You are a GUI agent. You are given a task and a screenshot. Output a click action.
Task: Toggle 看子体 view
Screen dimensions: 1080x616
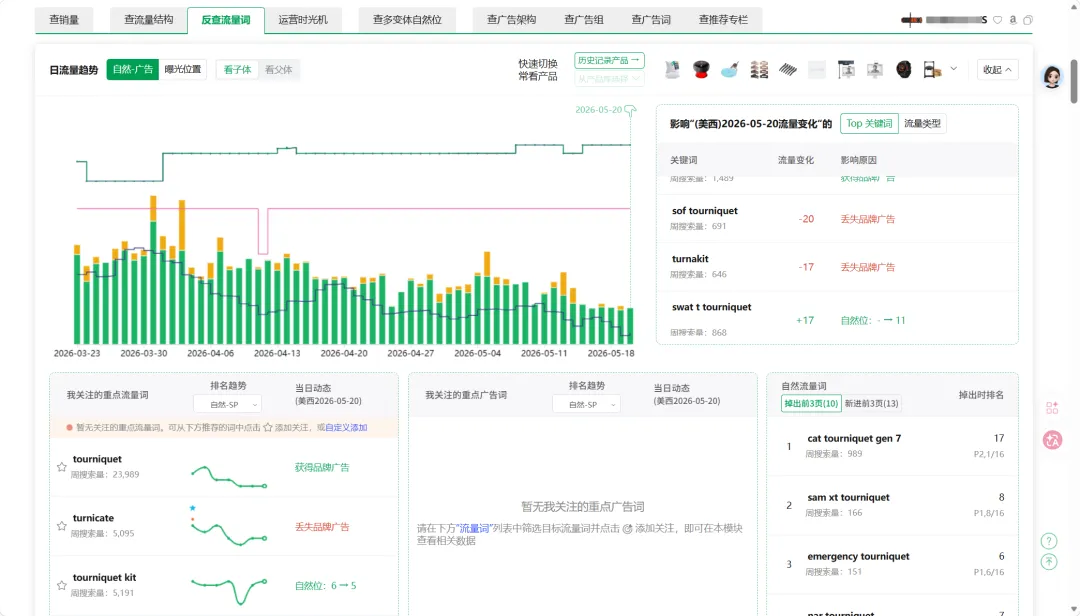(237, 70)
